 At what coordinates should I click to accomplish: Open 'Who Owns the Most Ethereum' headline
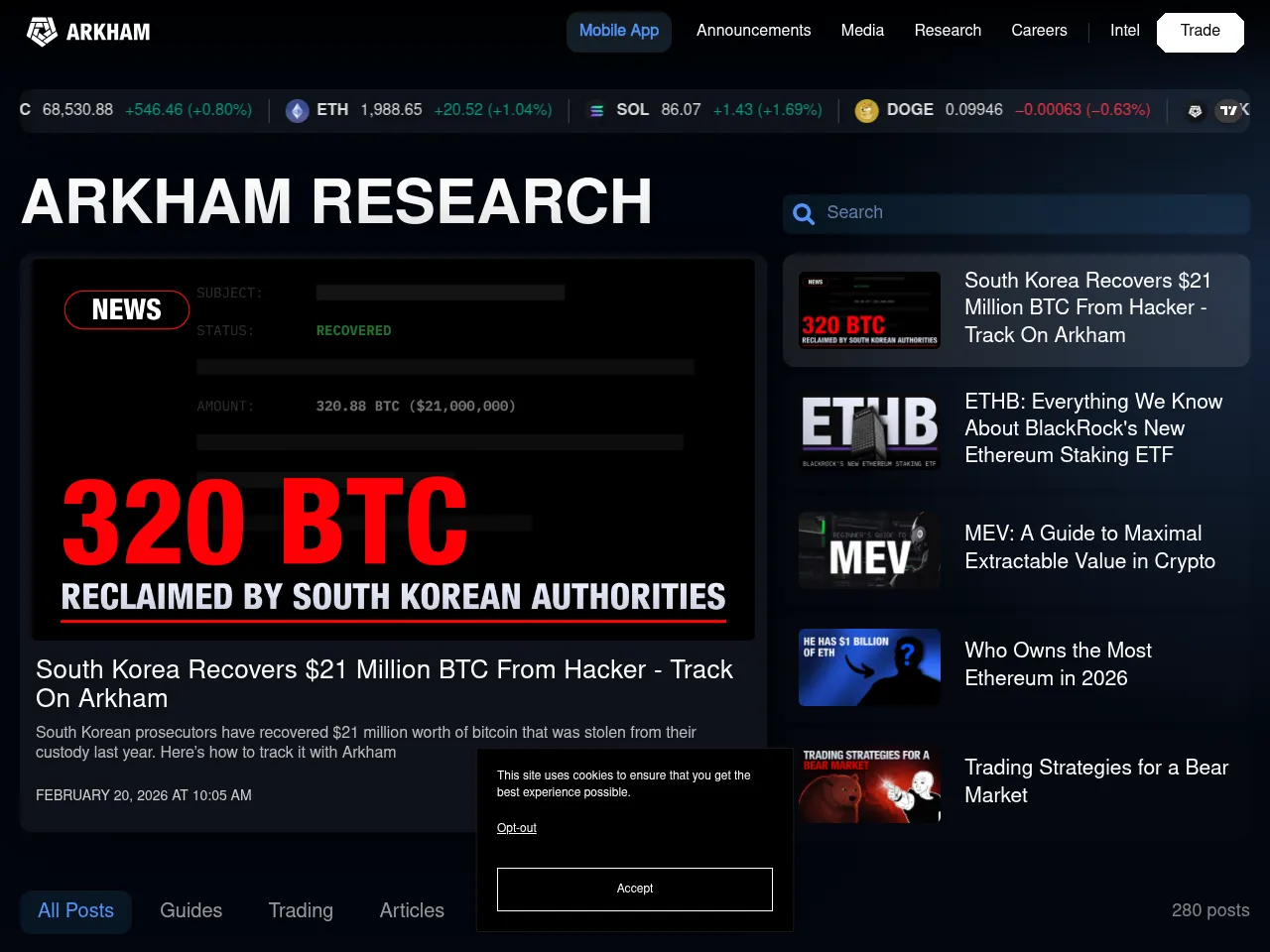[1058, 664]
